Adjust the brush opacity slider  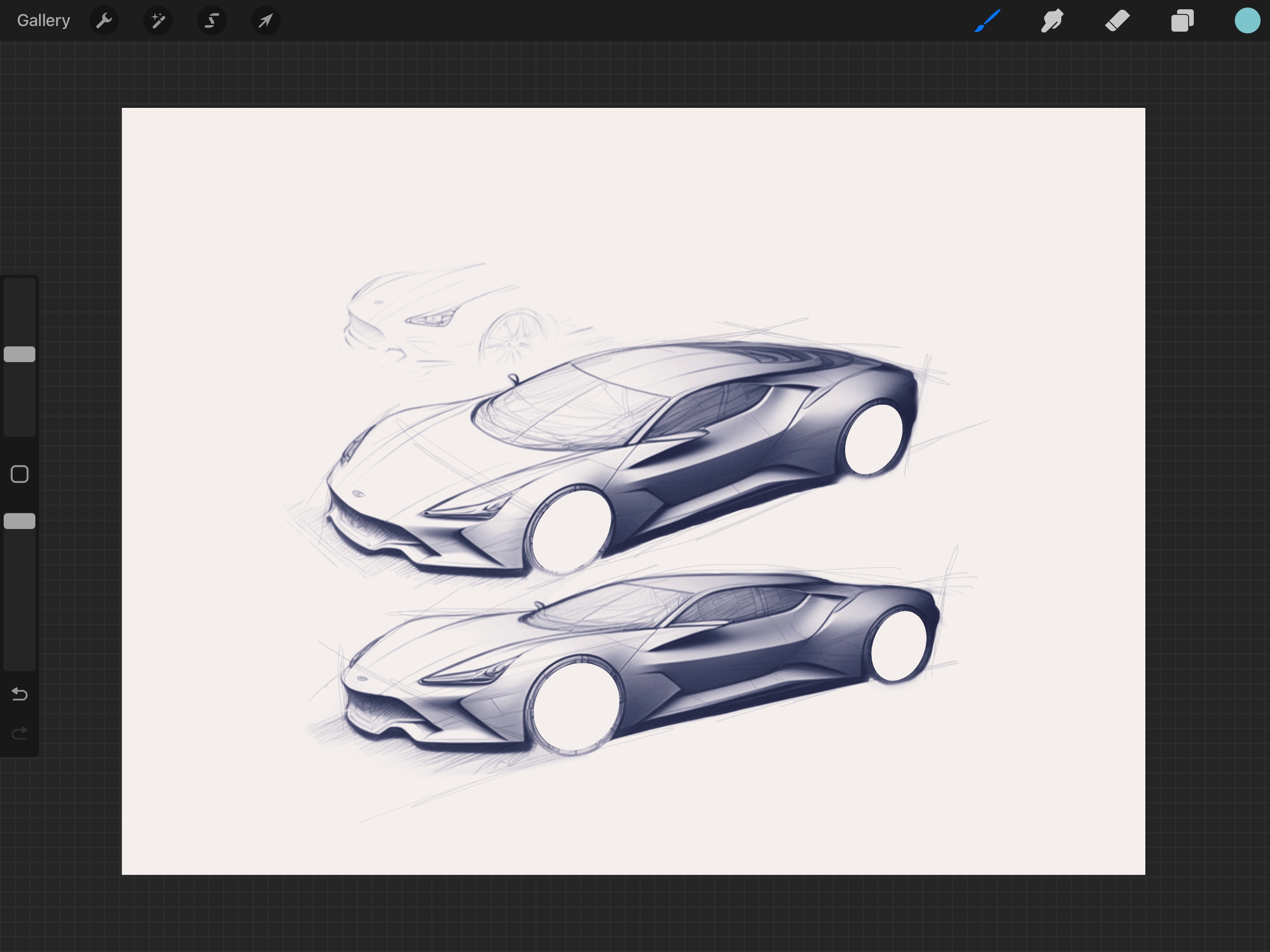(x=19, y=521)
